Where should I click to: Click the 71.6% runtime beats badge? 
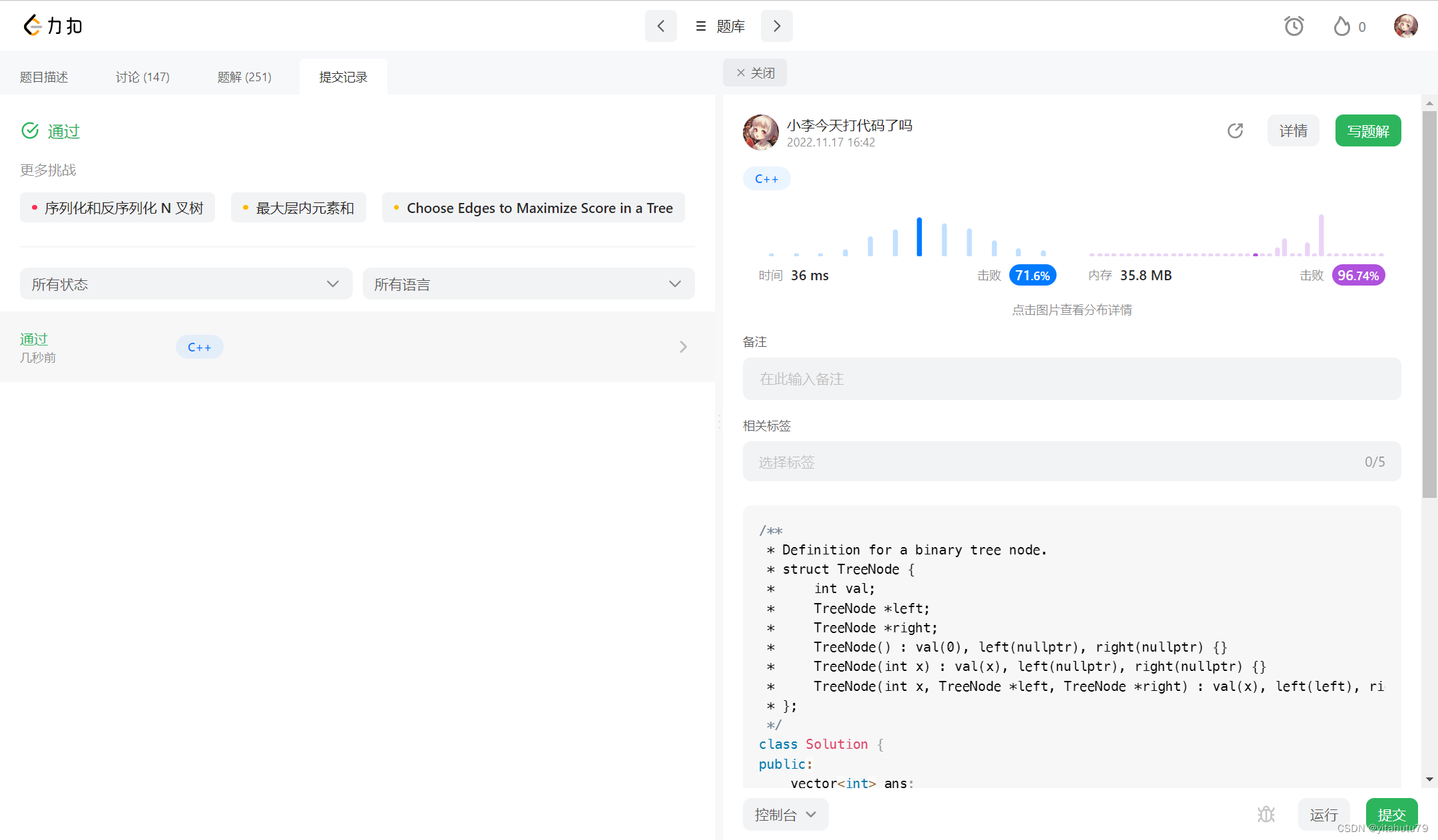(1032, 275)
